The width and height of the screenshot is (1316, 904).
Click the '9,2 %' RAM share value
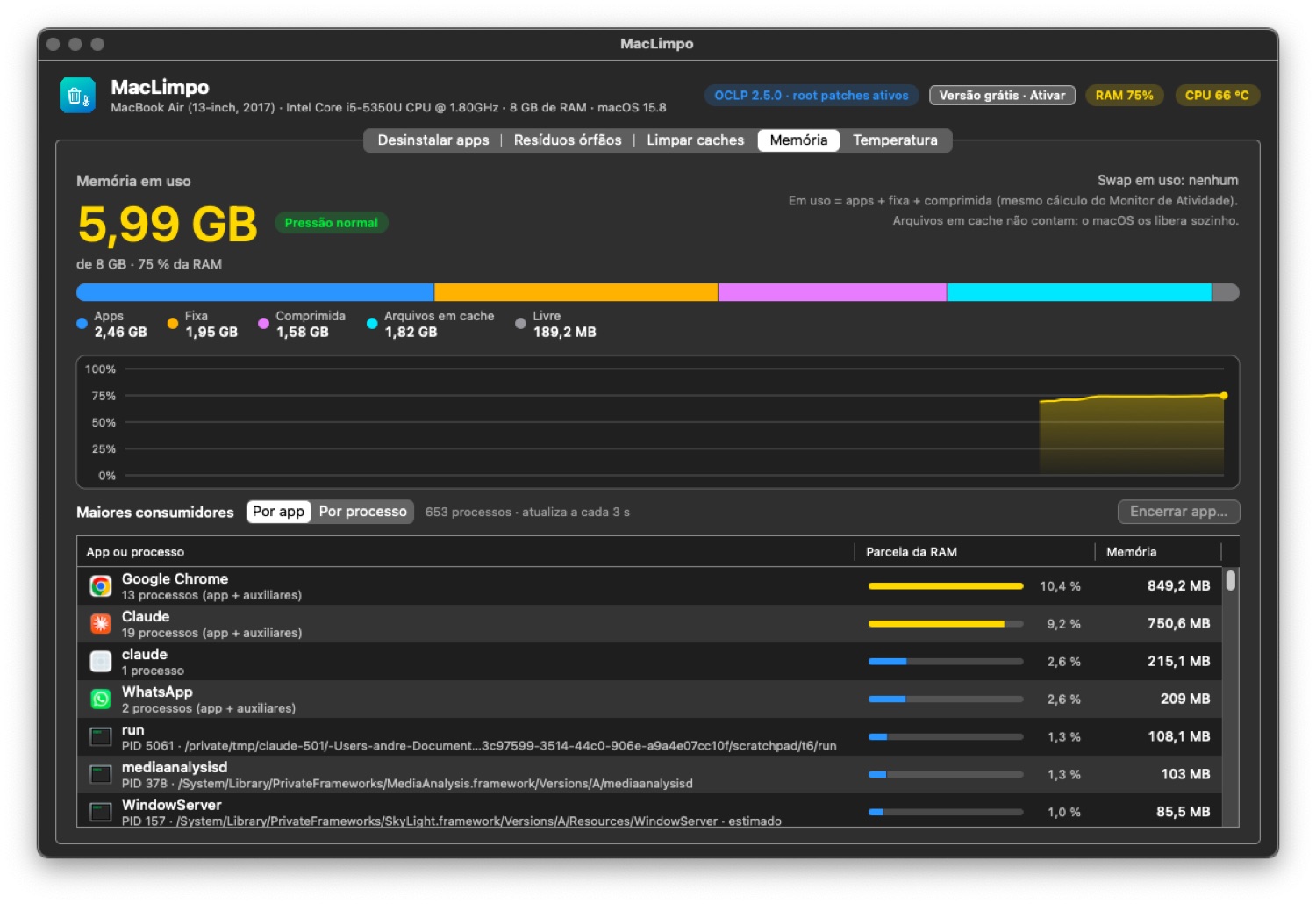(x=1063, y=624)
